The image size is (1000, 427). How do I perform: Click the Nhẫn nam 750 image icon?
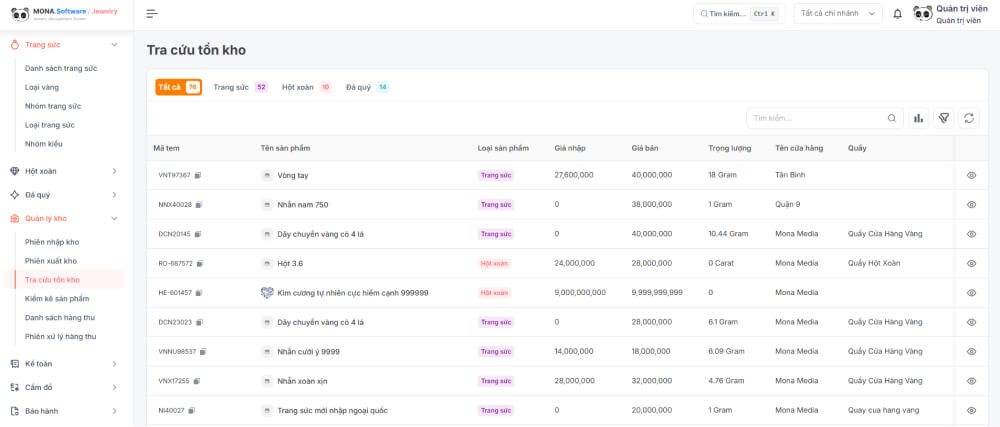(x=267, y=205)
